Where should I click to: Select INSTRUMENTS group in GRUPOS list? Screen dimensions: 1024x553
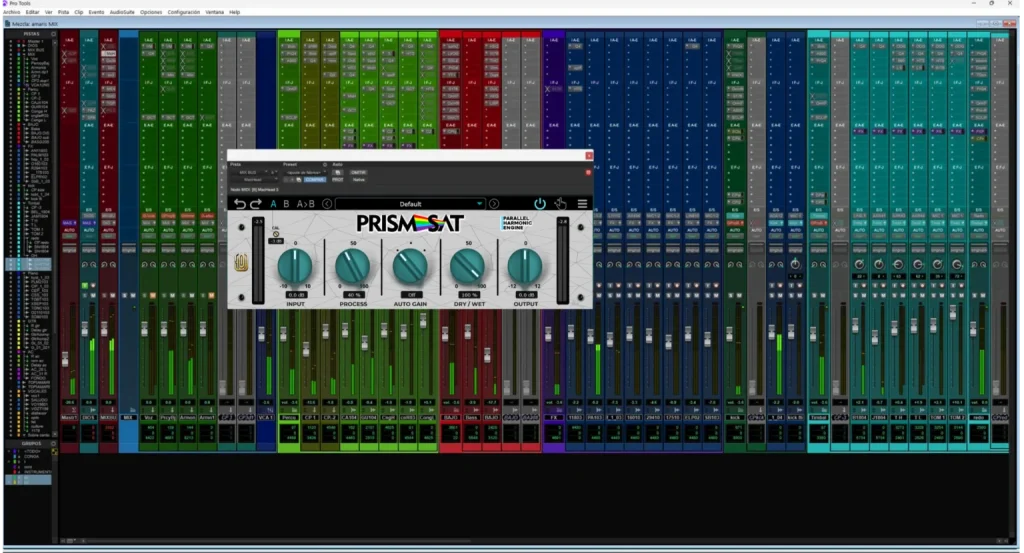click(37, 471)
